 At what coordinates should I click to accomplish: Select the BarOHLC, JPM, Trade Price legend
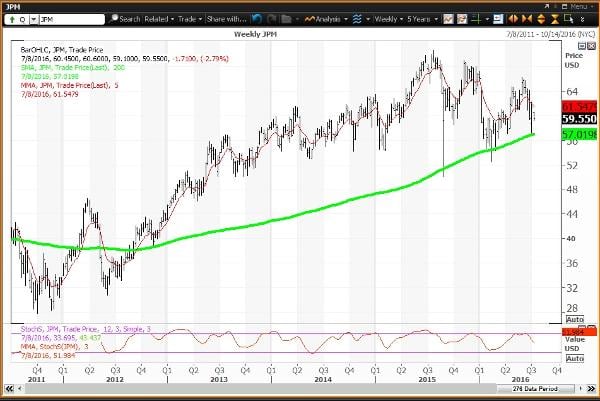tap(62, 50)
